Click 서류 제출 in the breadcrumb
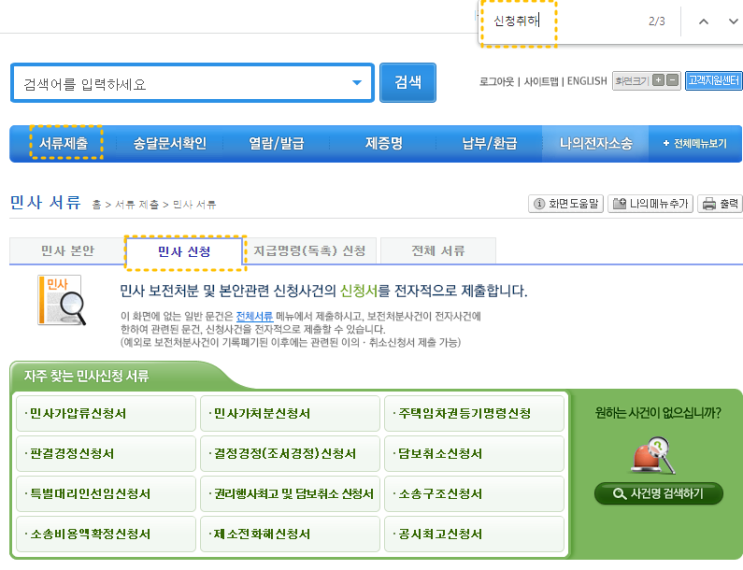 click(x=137, y=205)
